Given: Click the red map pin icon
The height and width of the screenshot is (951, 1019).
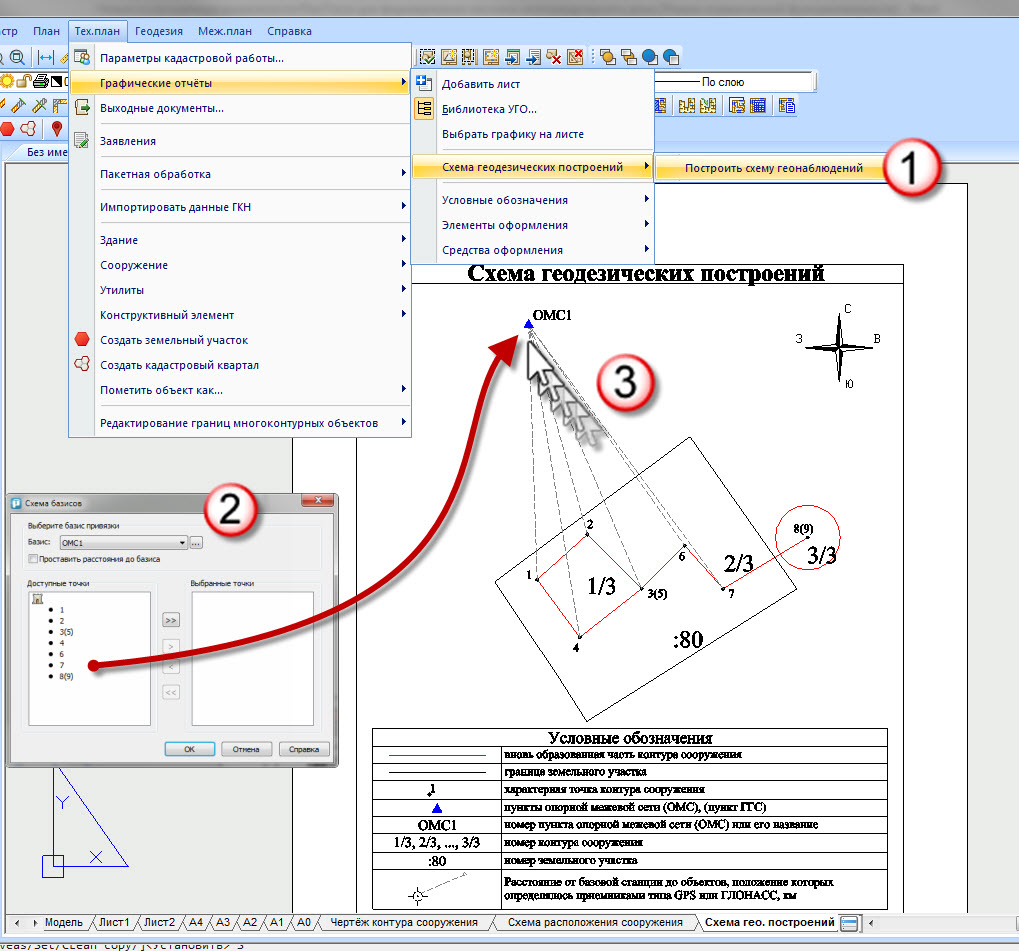Looking at the screenshot, I should click(x=57, y=129).
